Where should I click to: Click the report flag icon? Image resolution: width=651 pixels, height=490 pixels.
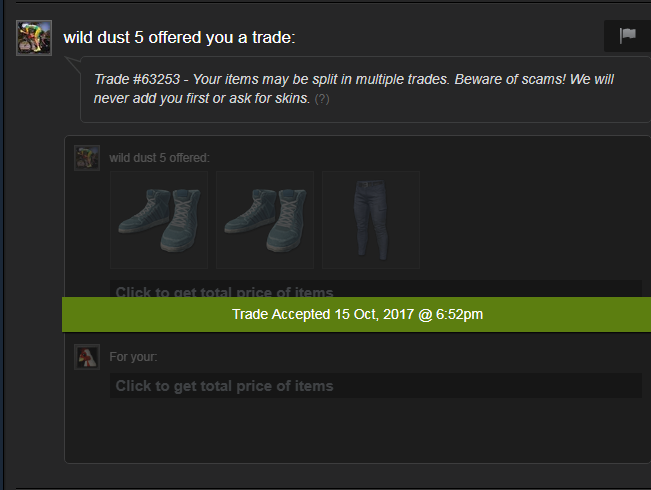[627, 35]
